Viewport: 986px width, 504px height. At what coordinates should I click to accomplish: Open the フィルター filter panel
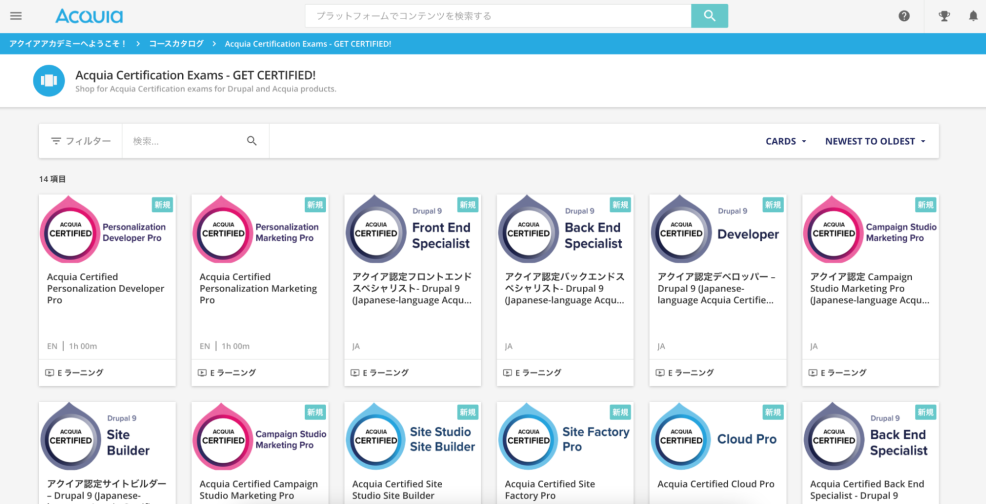(x=80, y=141)
